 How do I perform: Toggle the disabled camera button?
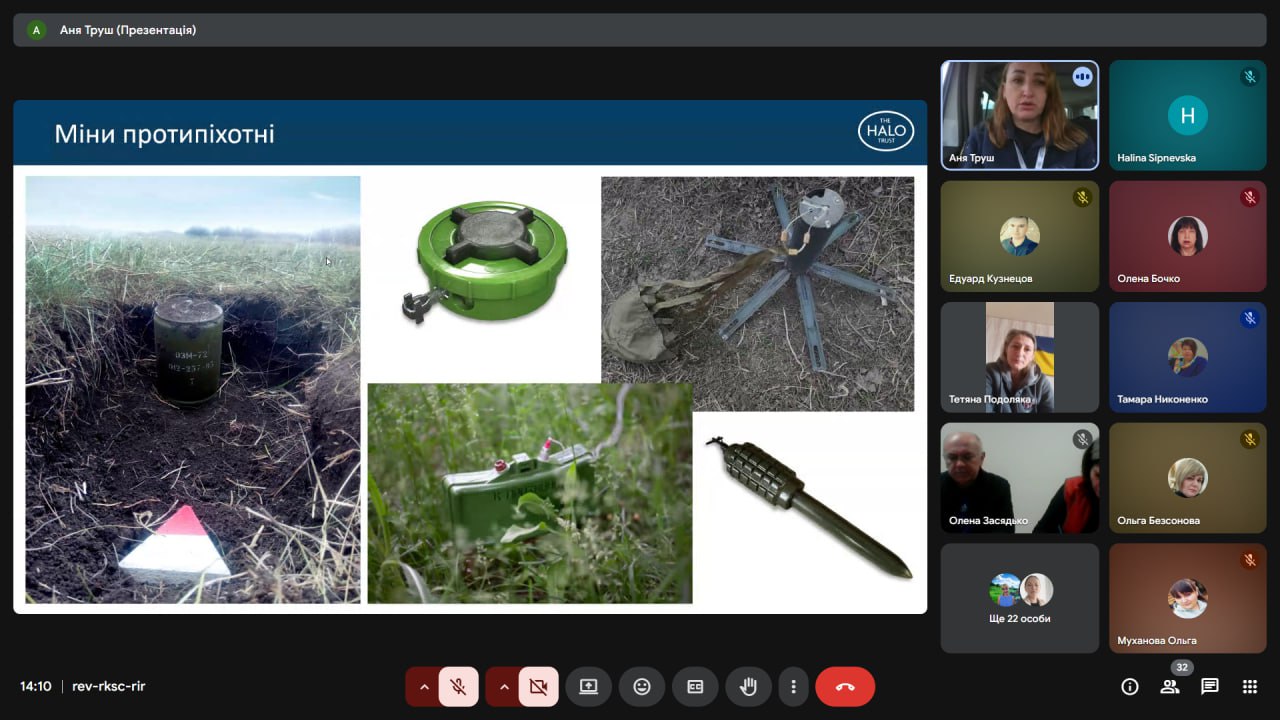tap(538, 687)
